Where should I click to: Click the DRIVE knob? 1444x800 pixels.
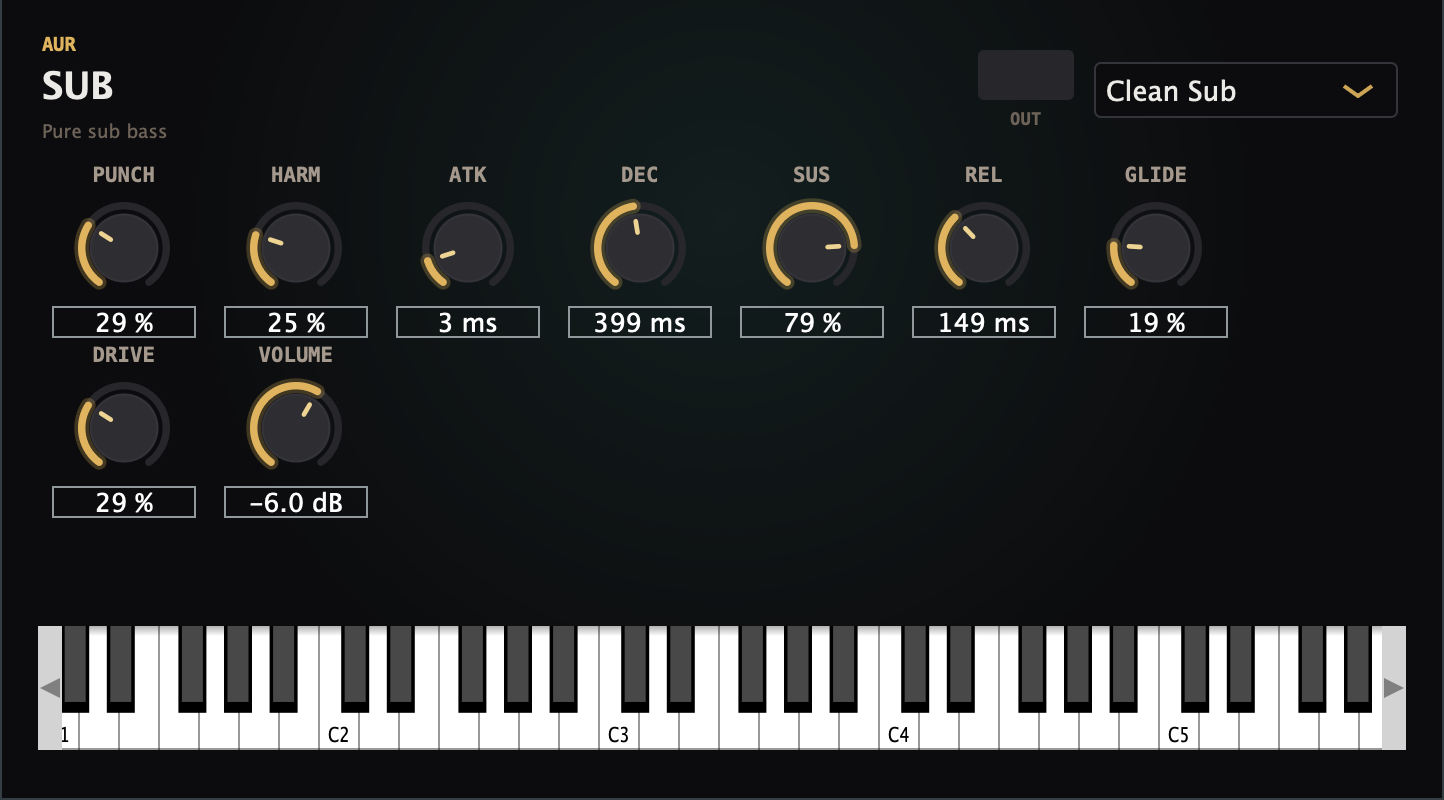123,428
